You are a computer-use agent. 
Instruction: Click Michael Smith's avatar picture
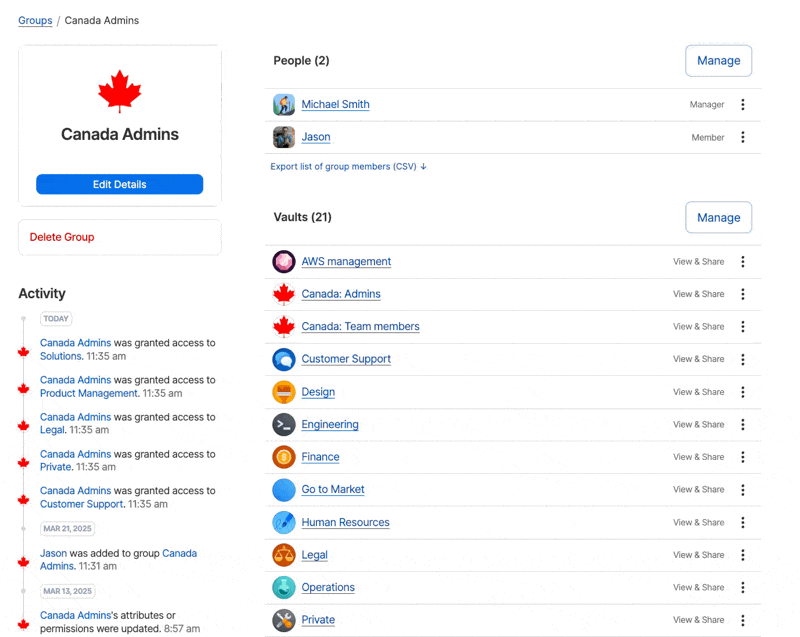(x=284, y=104)
